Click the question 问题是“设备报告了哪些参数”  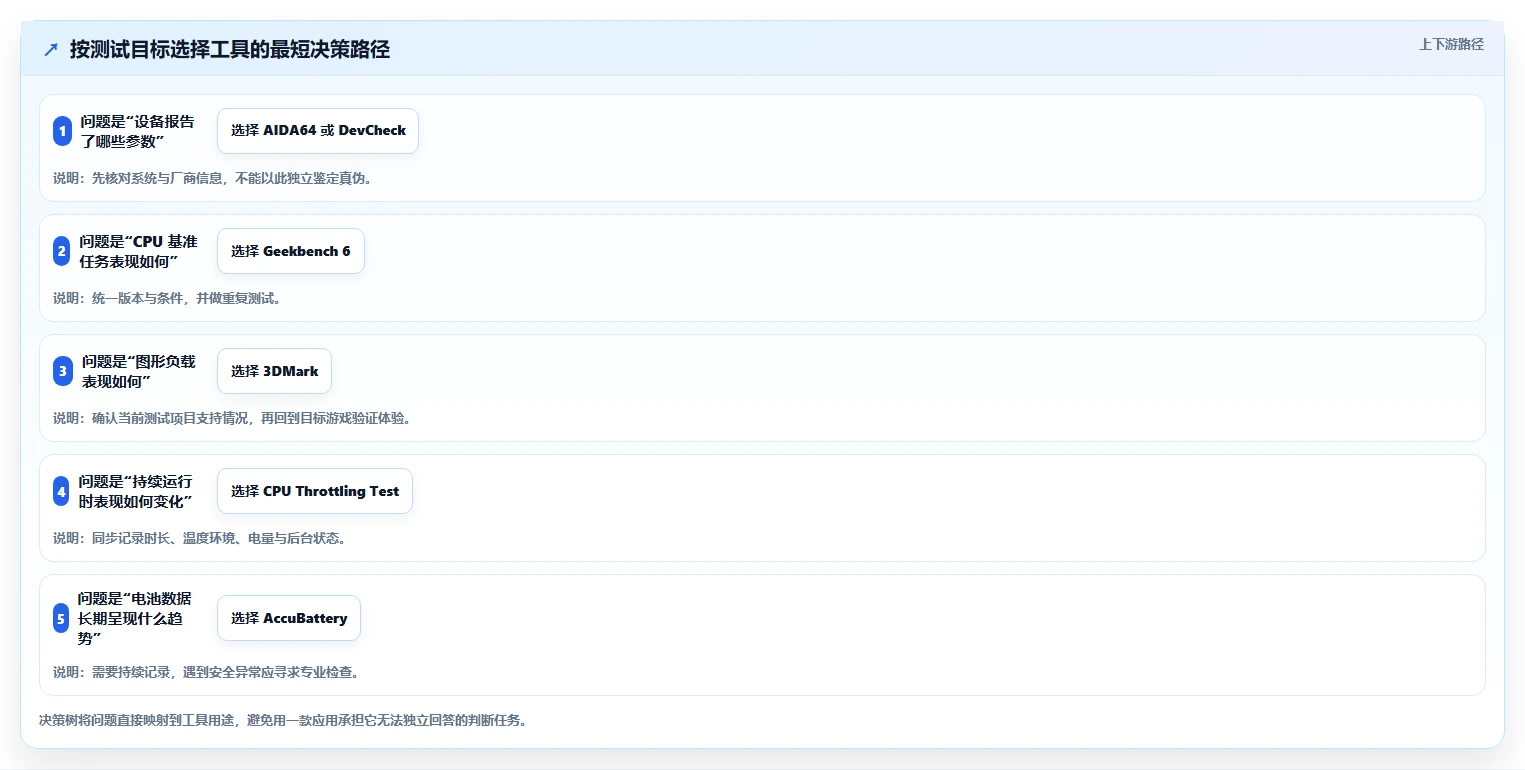[x=138, y=131]
